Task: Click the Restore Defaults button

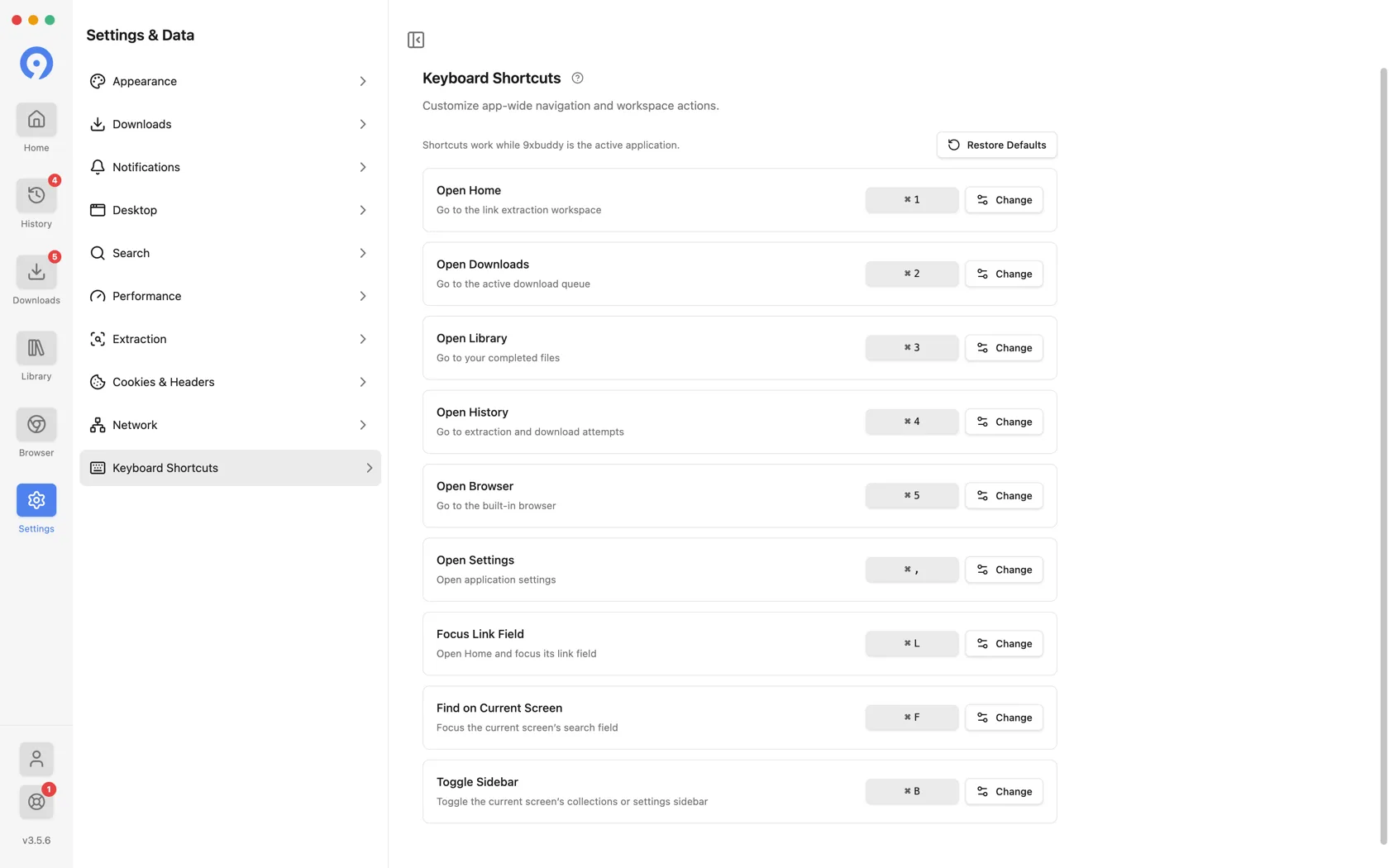Action: point(996,145)
